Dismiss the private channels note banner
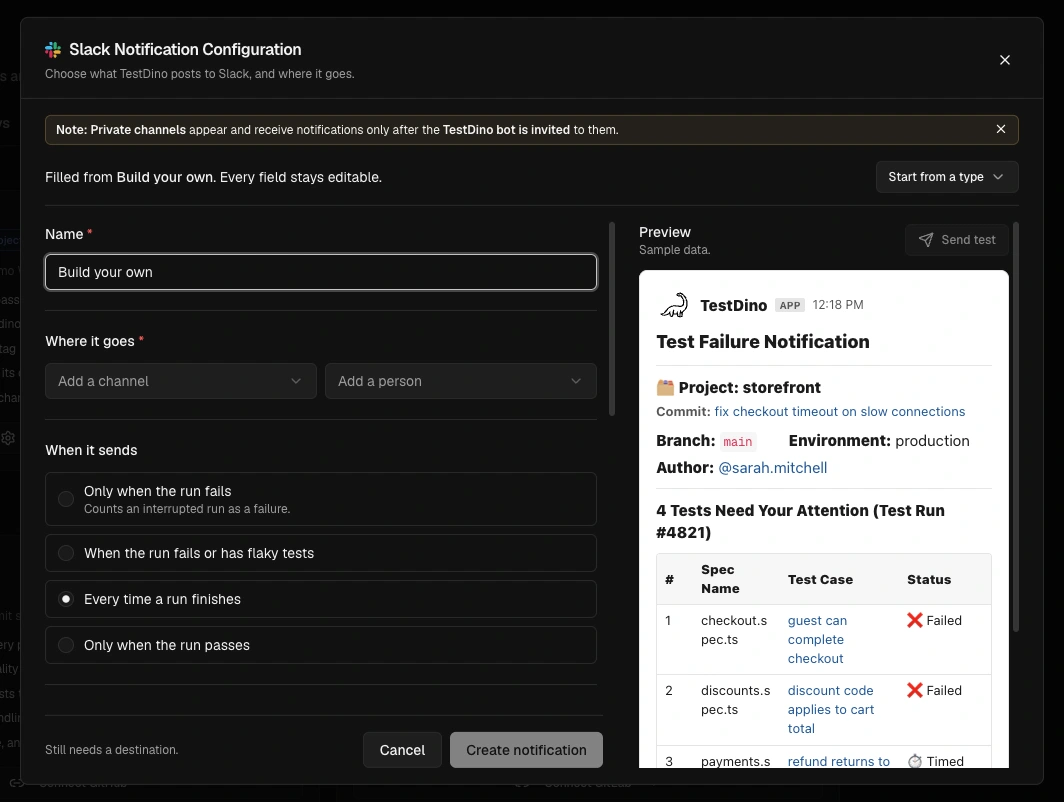Image resolution: width=1064 pixels, height=802 pixels. click(1000, 129)
